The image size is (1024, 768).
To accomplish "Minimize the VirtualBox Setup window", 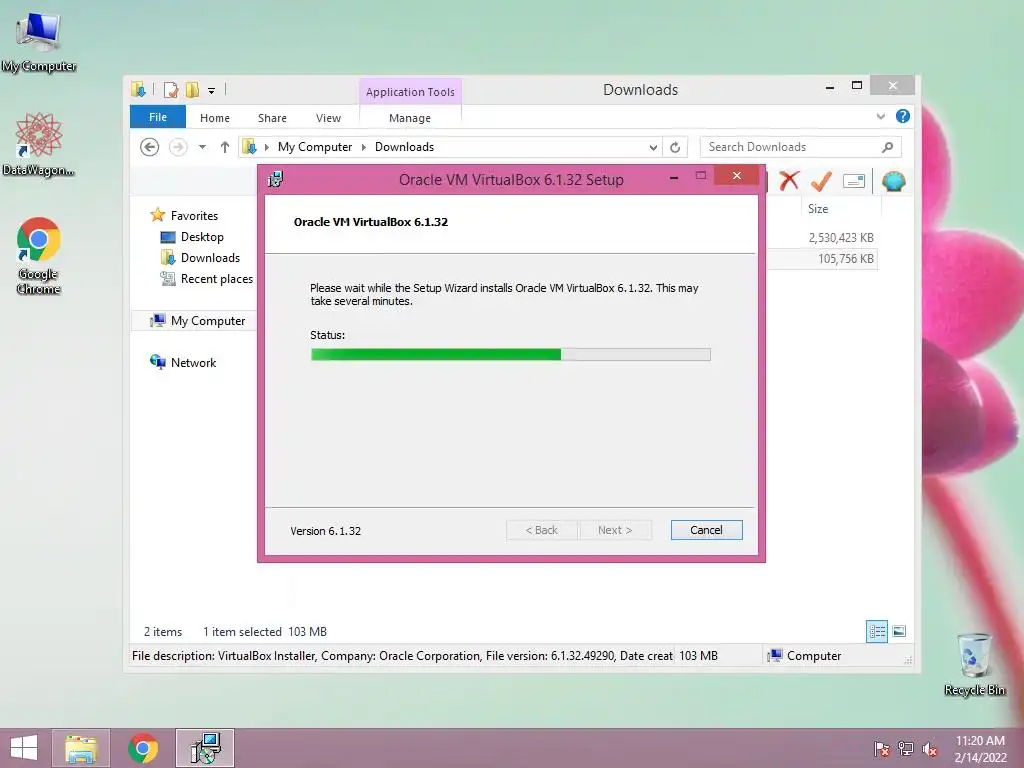I will 674,176.
